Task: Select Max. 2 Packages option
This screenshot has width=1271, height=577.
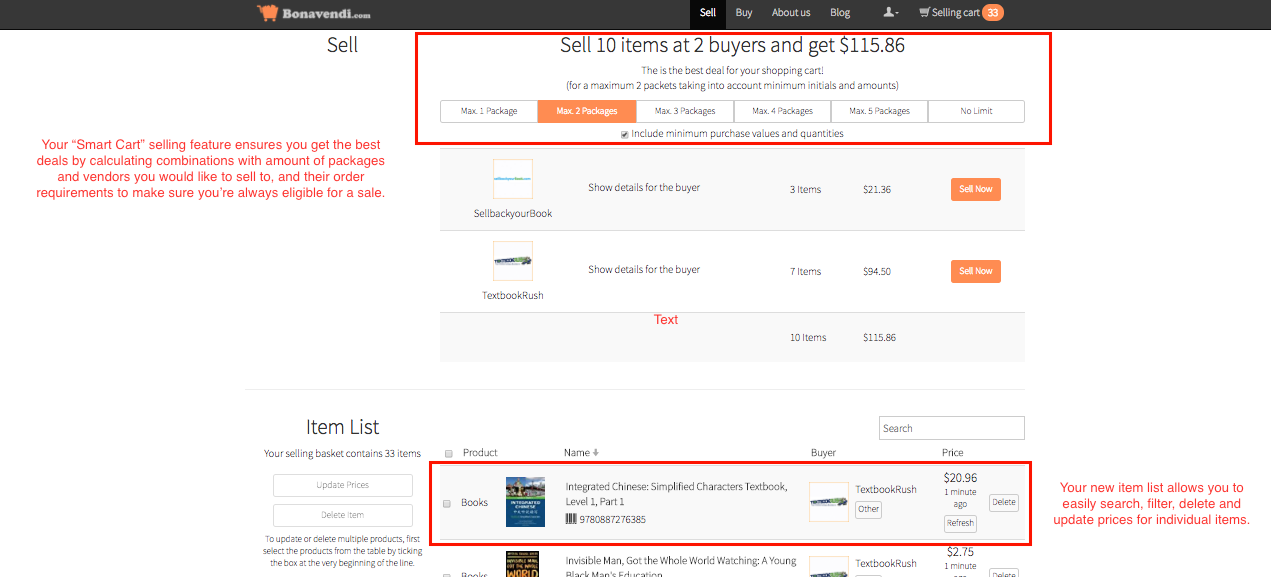Action: [587, 111]
